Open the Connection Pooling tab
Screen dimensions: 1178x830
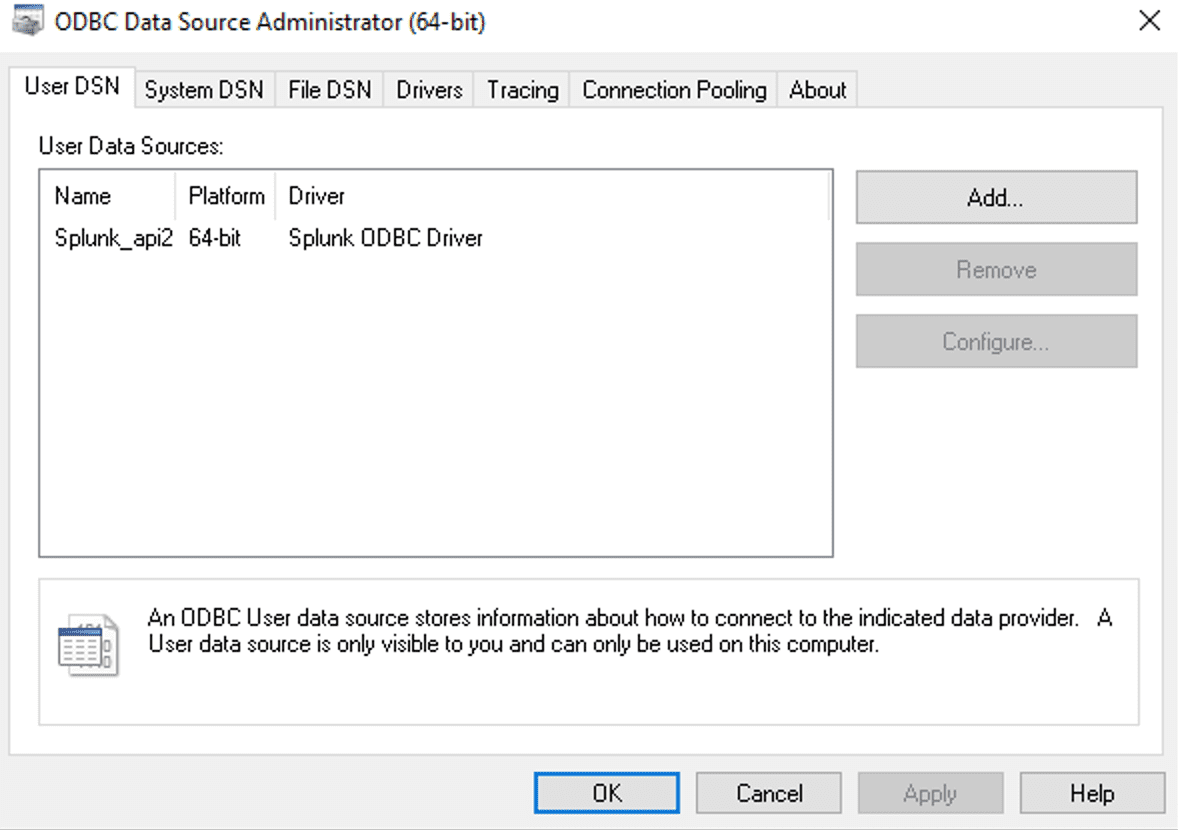(672, 89)
